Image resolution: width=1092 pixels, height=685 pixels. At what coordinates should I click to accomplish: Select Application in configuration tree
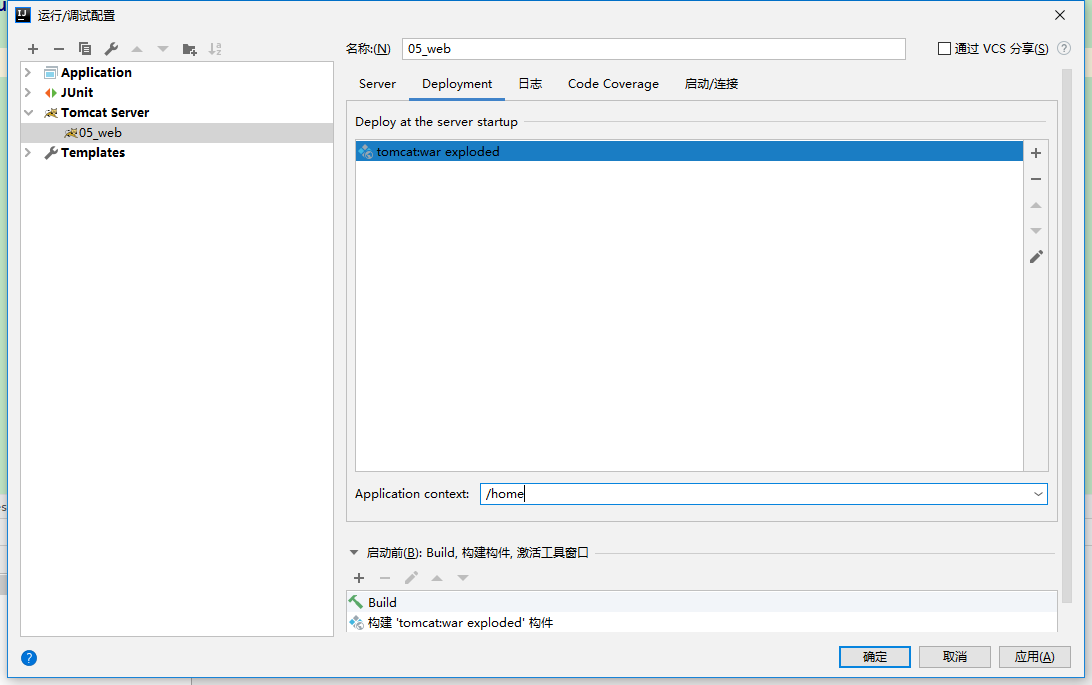[96, 72]
